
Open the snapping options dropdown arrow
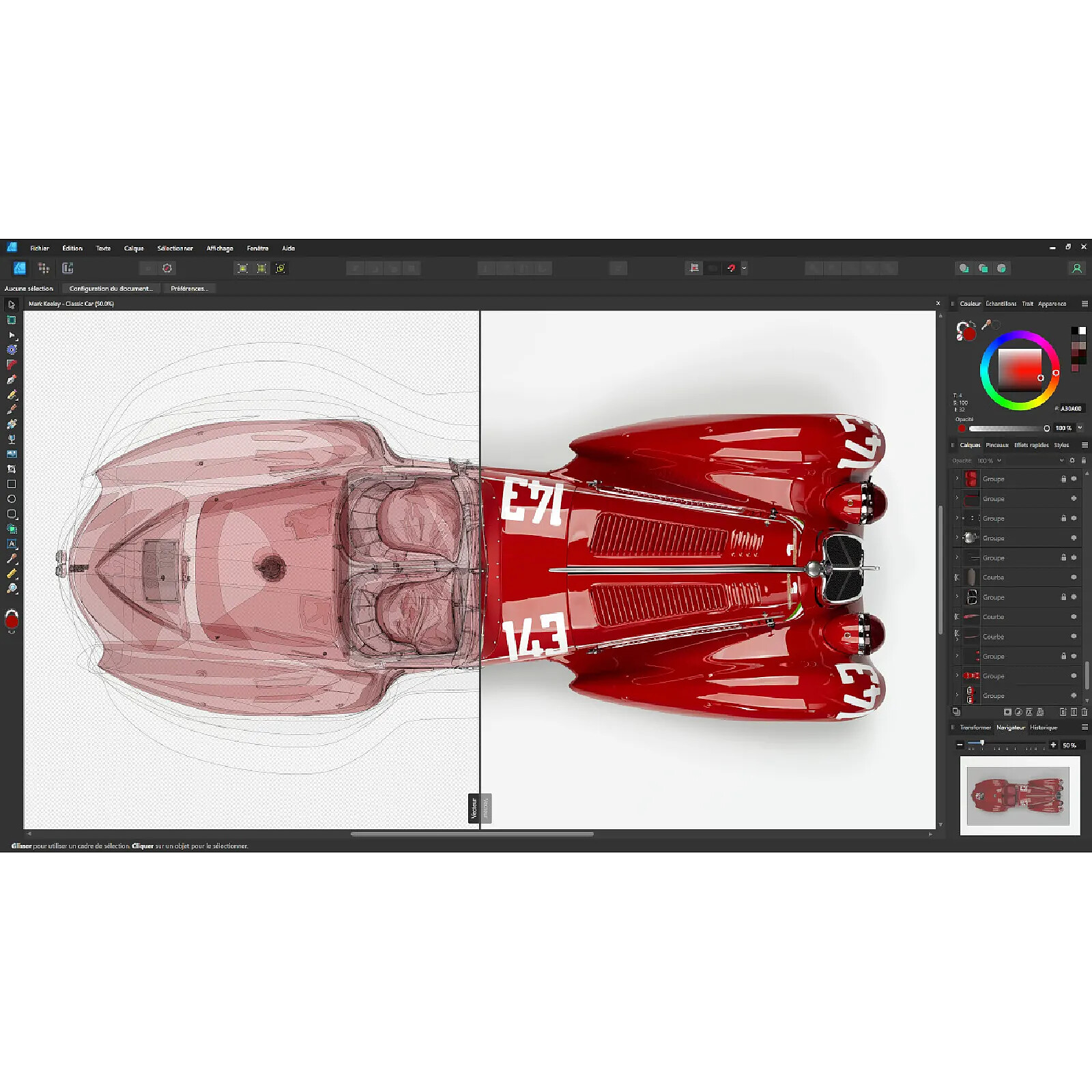pyautogui.click(x=744, y=268)
